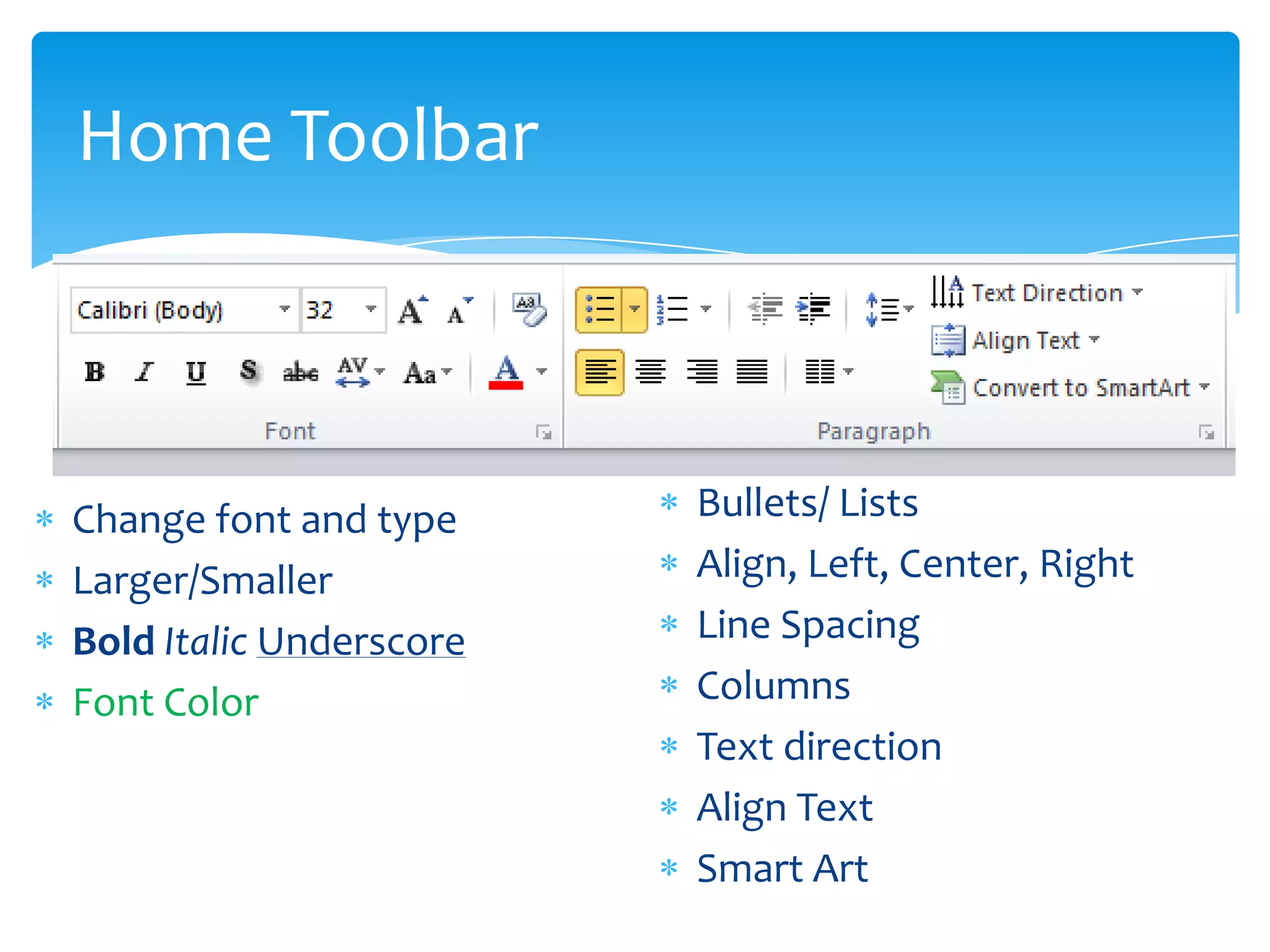This screenshot has width=1270, height=952.
Task: Expand the font size 32 dropdown
Action: pos(371,309)
